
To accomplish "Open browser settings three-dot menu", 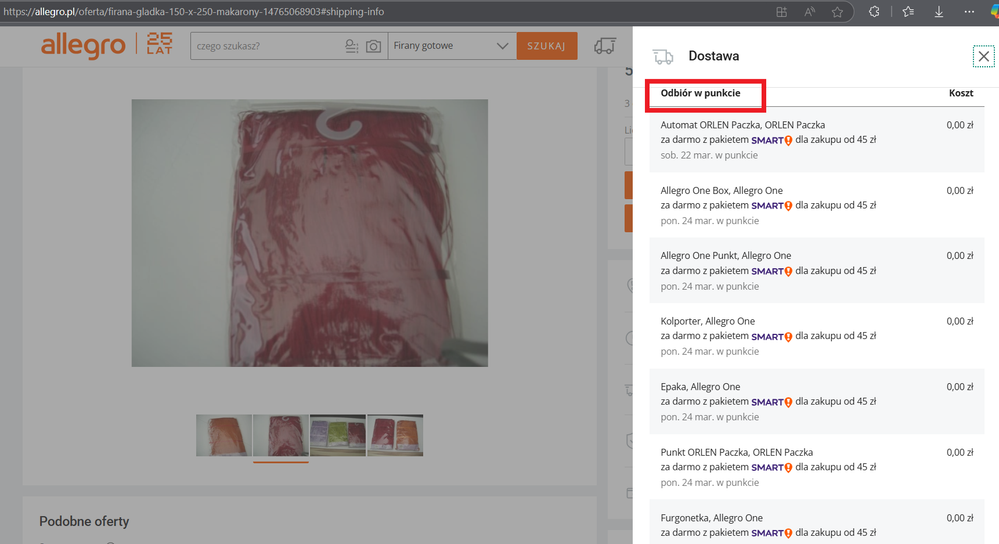I will [x=969, y=12].
